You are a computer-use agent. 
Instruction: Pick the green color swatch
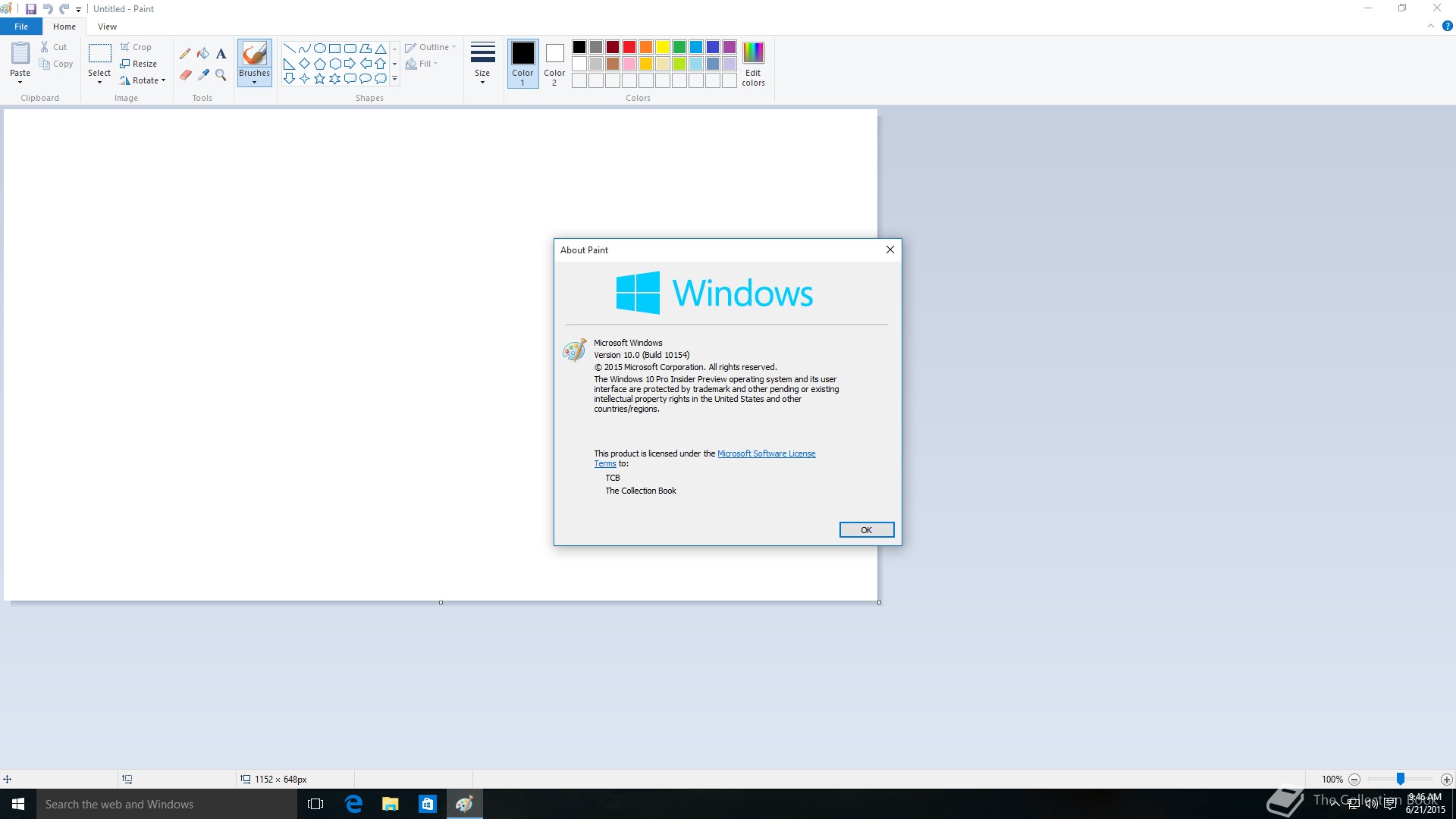click(679, 47)
